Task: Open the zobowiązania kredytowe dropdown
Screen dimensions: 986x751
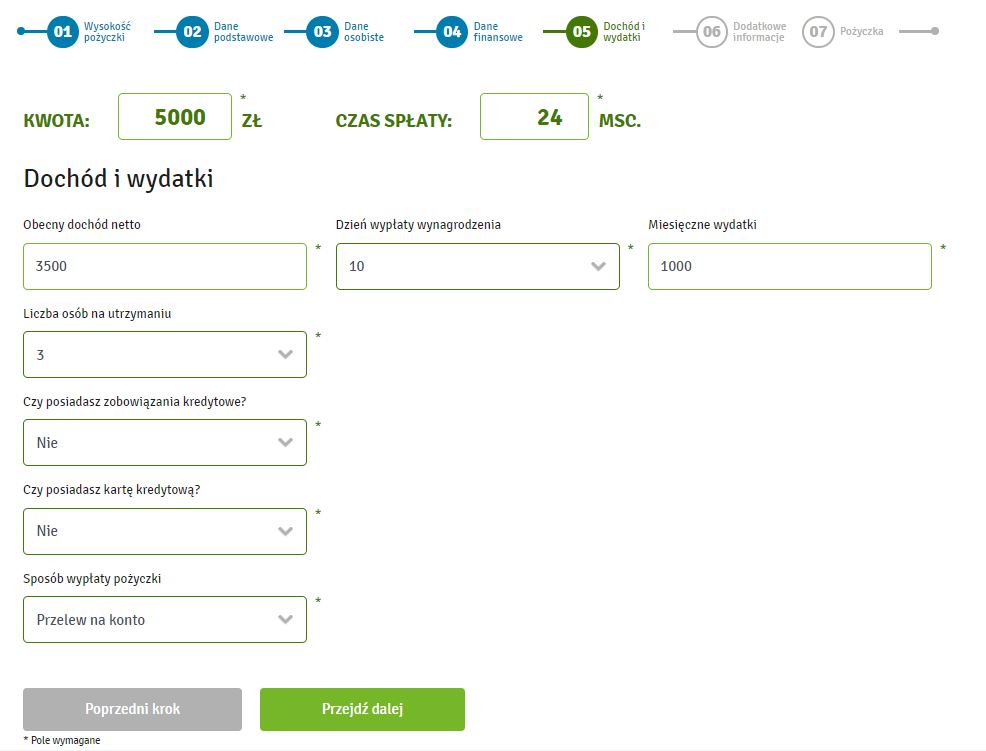Action: (165, 443)
